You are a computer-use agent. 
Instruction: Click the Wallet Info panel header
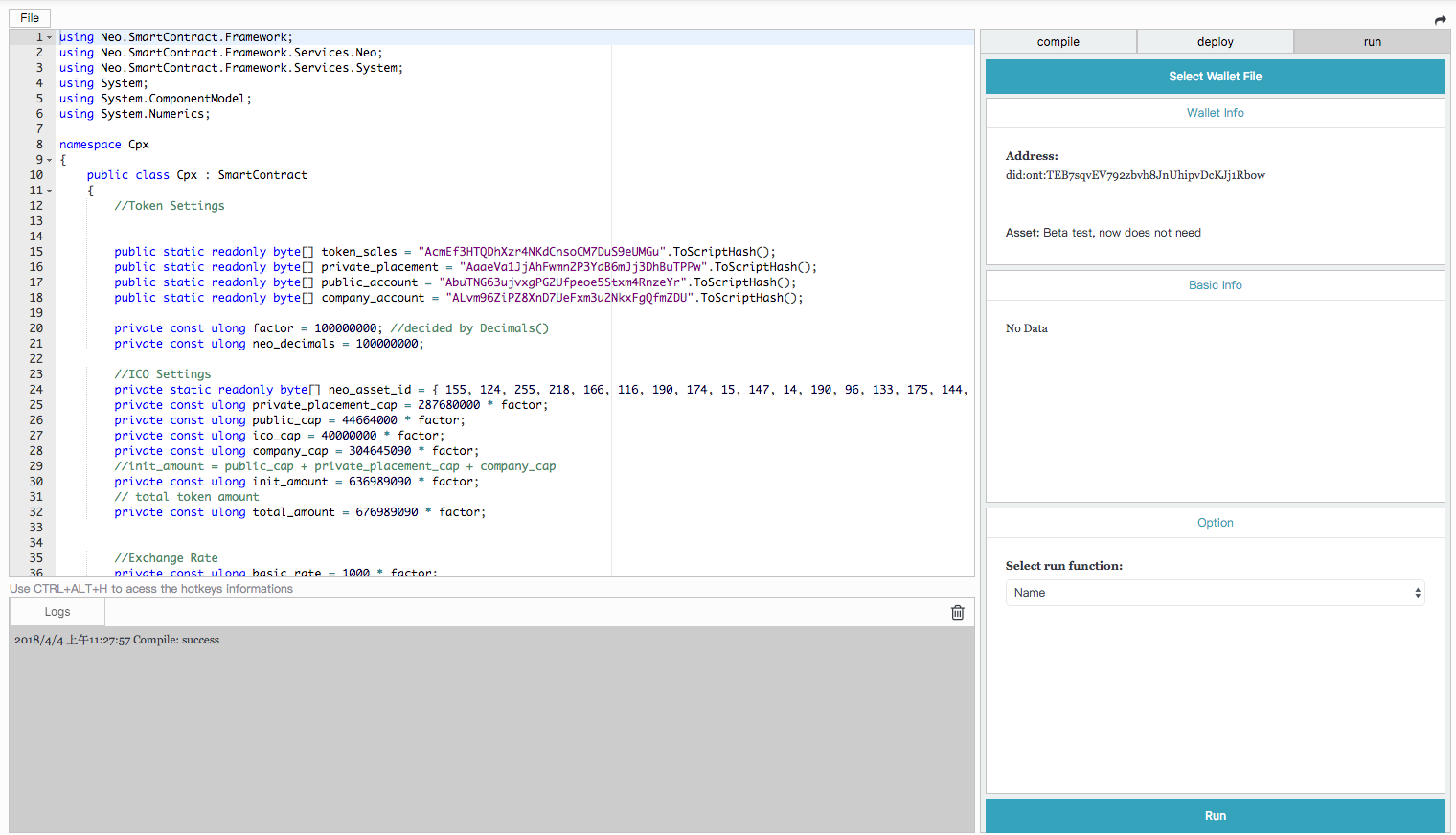pos(1215,112)
